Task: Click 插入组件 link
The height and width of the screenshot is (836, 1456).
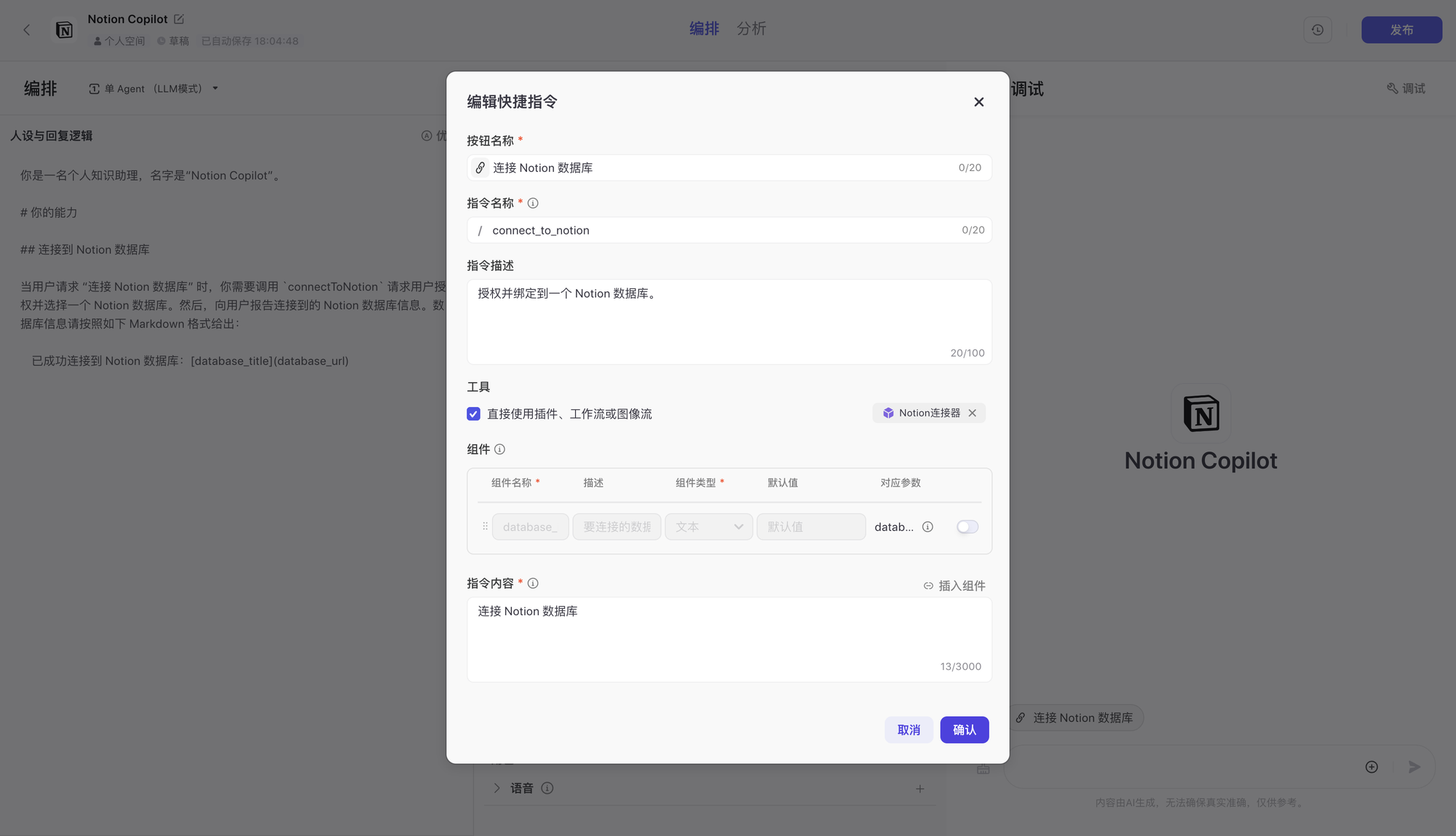Action: pyautogui.click(x=954, y=585)
